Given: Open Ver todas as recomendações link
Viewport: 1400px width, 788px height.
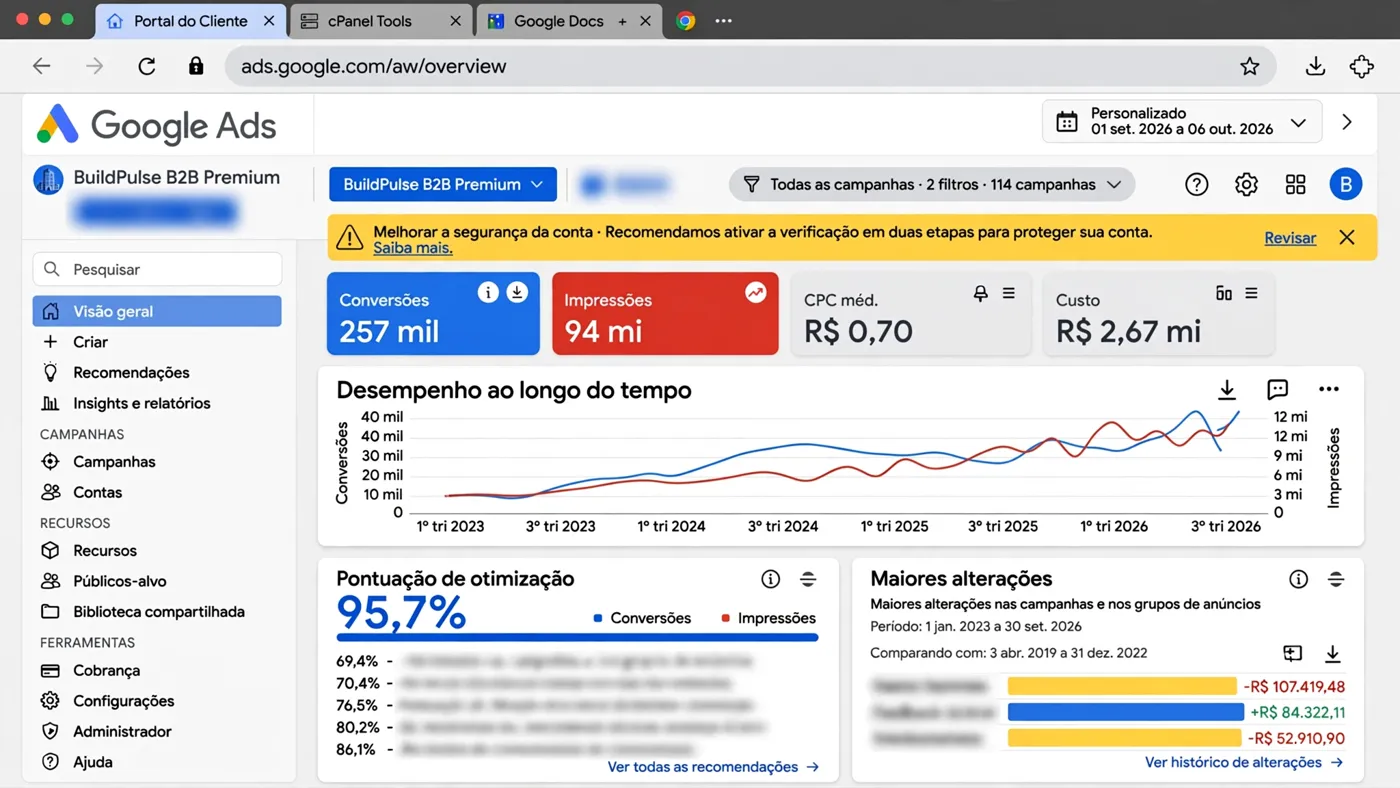Looking at the screenshot, I should pos(713,767).
